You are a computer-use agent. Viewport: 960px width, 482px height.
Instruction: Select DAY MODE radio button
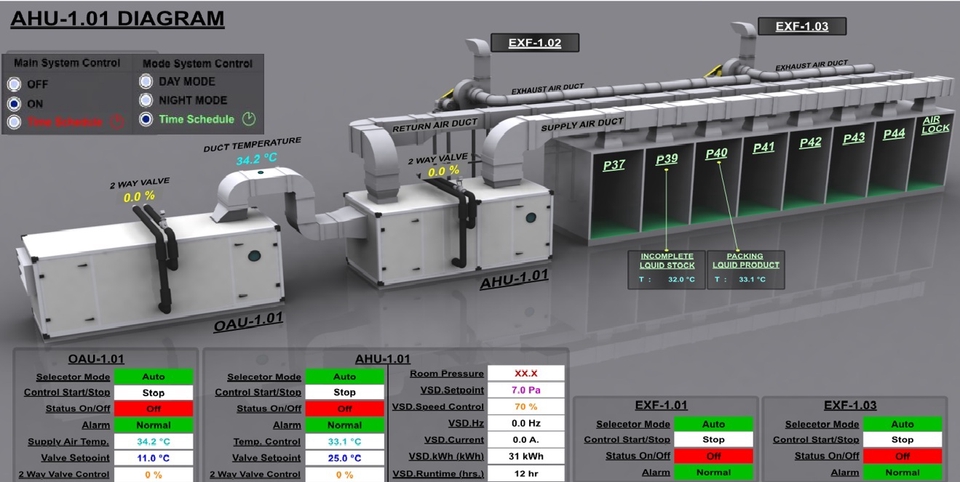click(146, 81)
